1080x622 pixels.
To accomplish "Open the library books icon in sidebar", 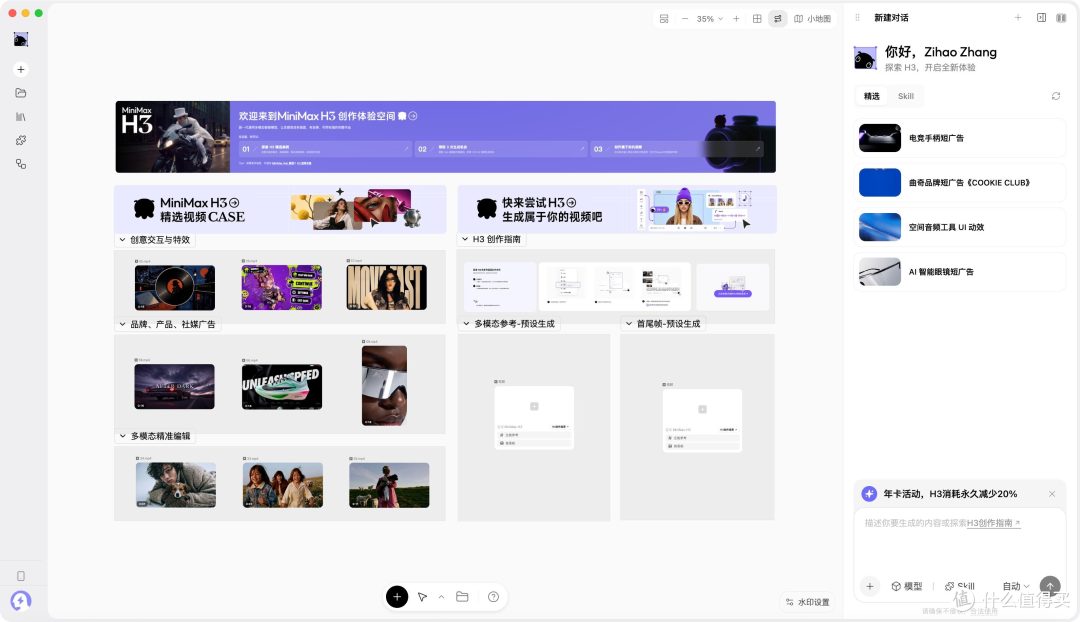I will pos(21,117).
